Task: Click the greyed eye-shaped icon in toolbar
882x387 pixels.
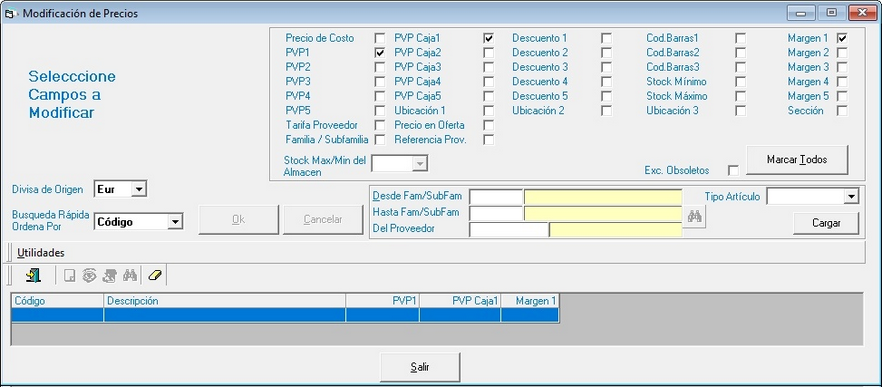Action: coord(89,276)
